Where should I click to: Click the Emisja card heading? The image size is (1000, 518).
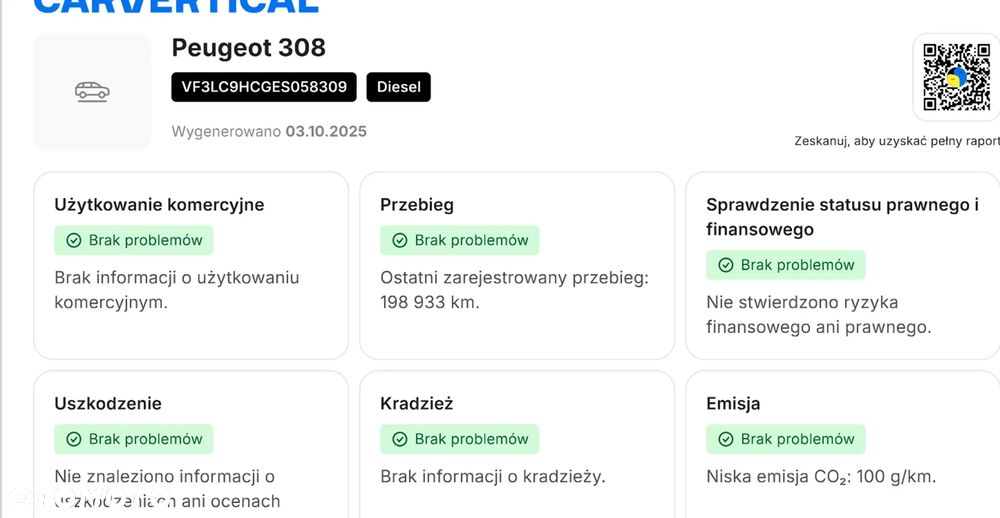[733, 404]
